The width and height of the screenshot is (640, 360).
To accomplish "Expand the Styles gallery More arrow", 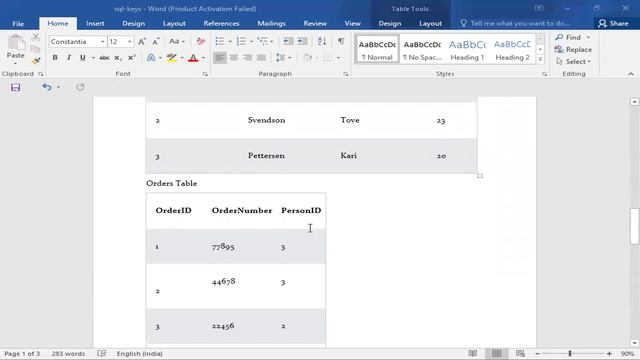I will (540, 60).
